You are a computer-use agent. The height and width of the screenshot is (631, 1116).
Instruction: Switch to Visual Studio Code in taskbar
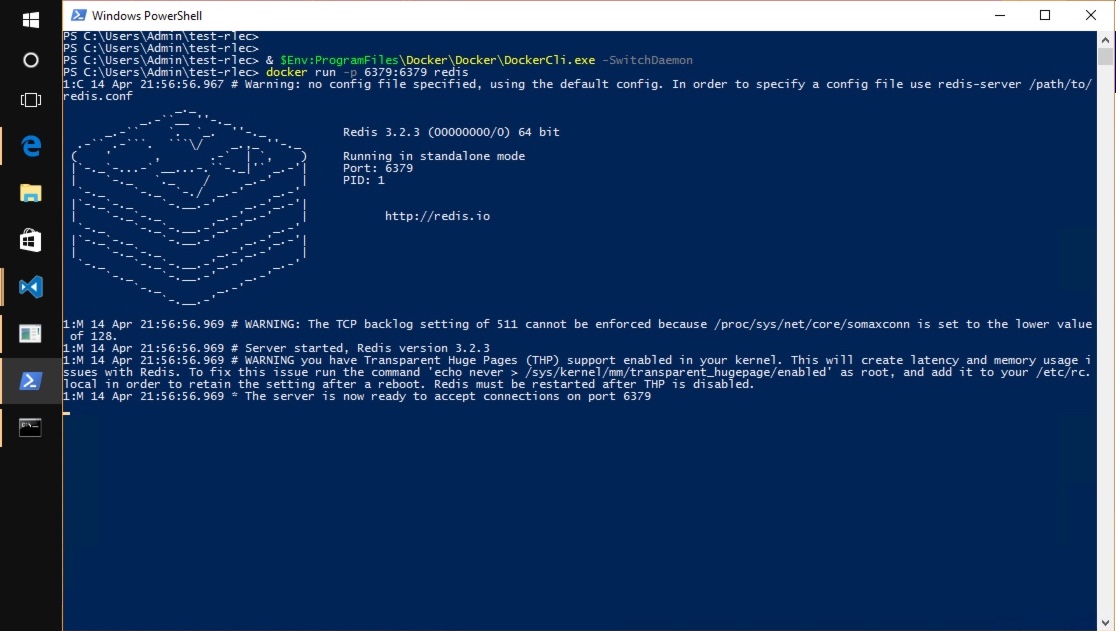(x=31, y=287)
